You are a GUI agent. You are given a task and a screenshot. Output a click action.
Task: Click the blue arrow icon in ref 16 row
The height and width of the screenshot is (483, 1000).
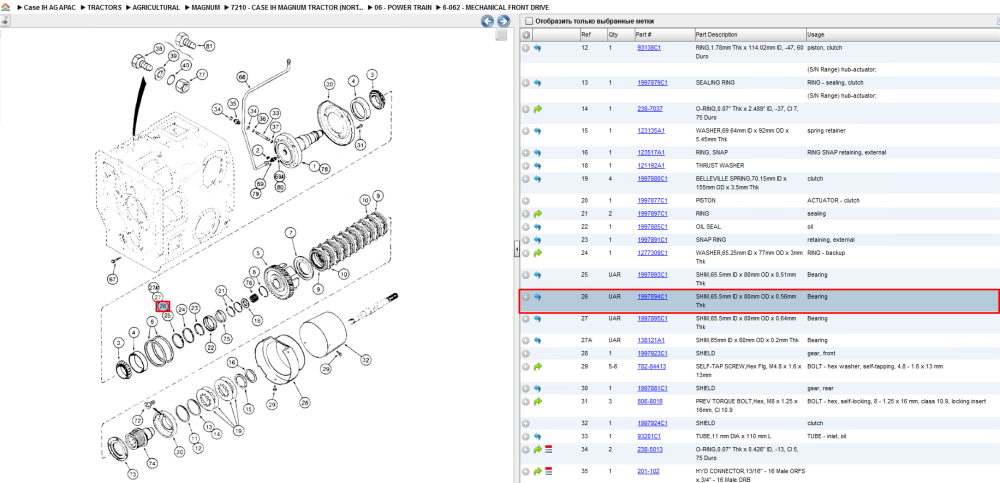537,152
